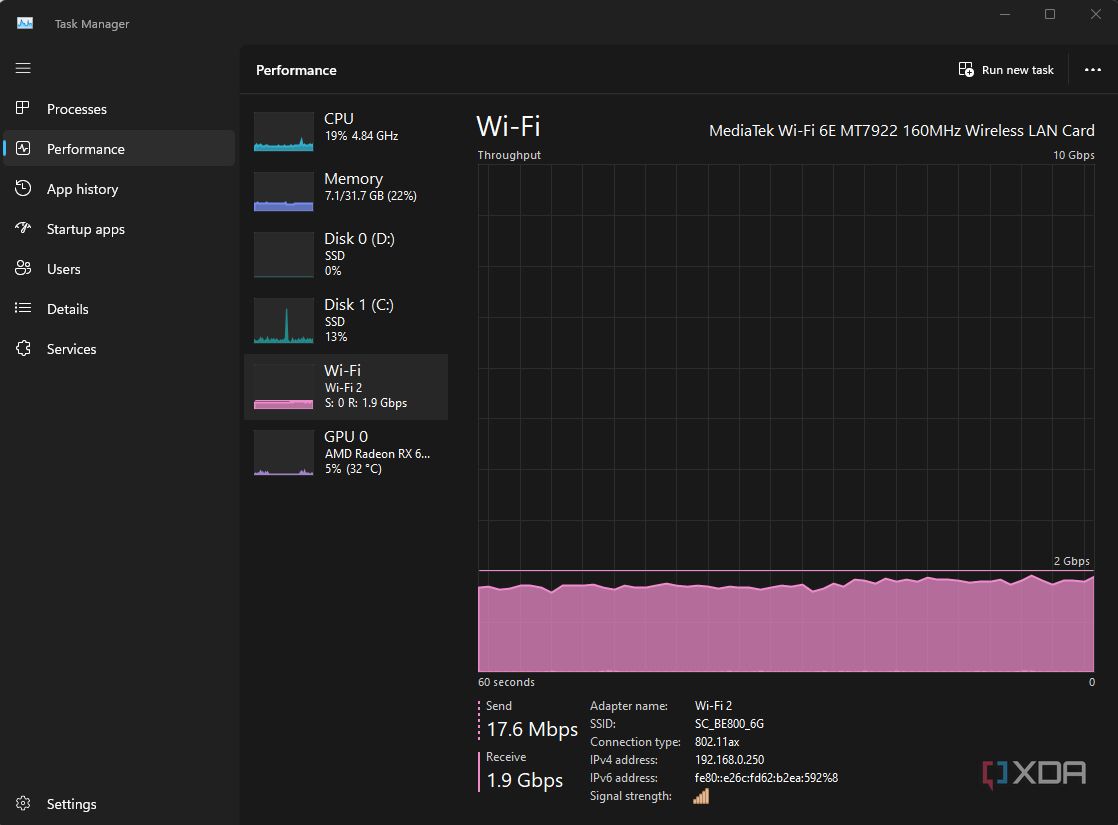This screenshot has width=1118, height=825.
Task: Click the Run new task button label
Action: click(1017, 70)
